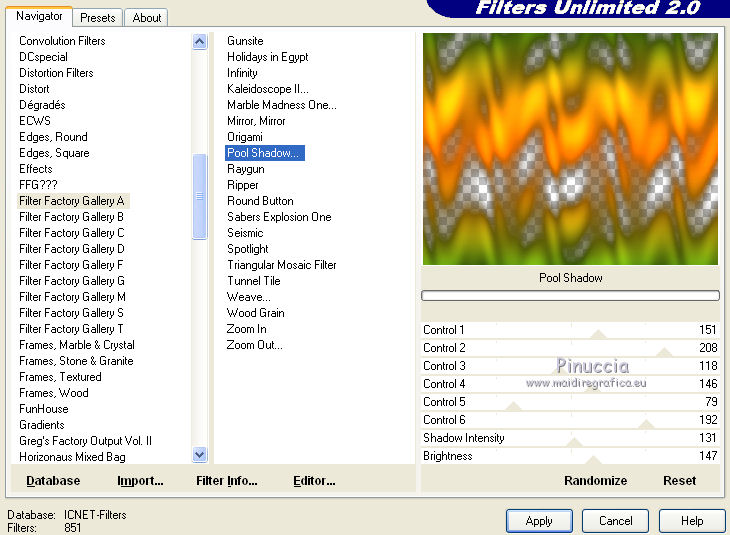Select Effects category
Screen dimensions: 730x535
(36, 169)
